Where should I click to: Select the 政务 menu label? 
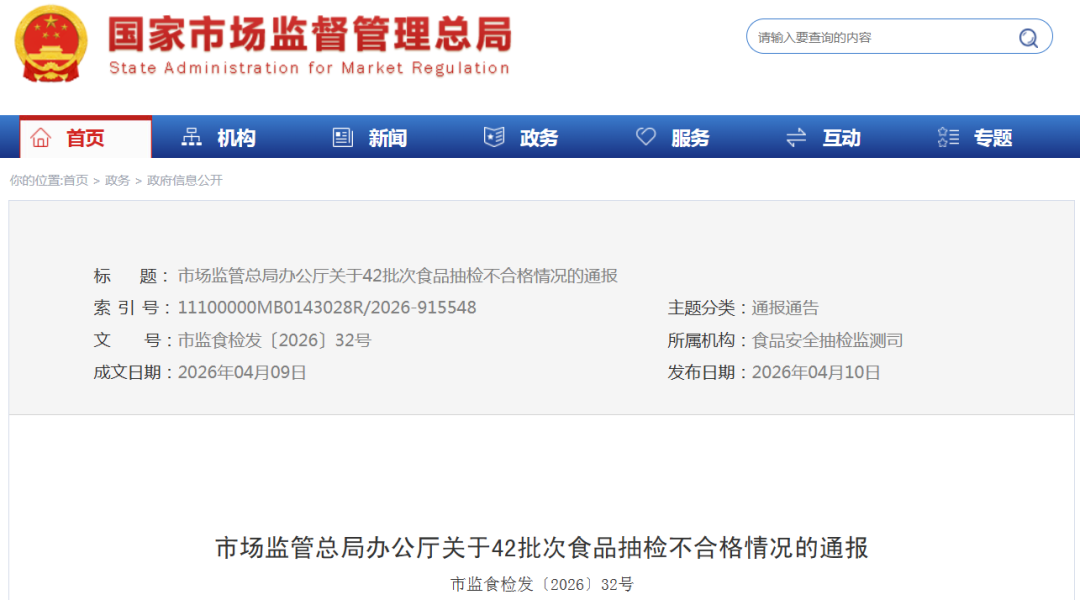pyautogui.click(x=539, y=138)
